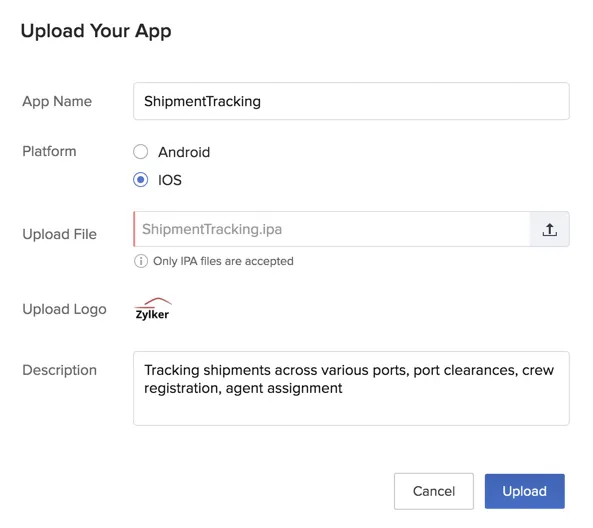Click the Upload File label
593x528 pixels.
(x=59, y=234)
